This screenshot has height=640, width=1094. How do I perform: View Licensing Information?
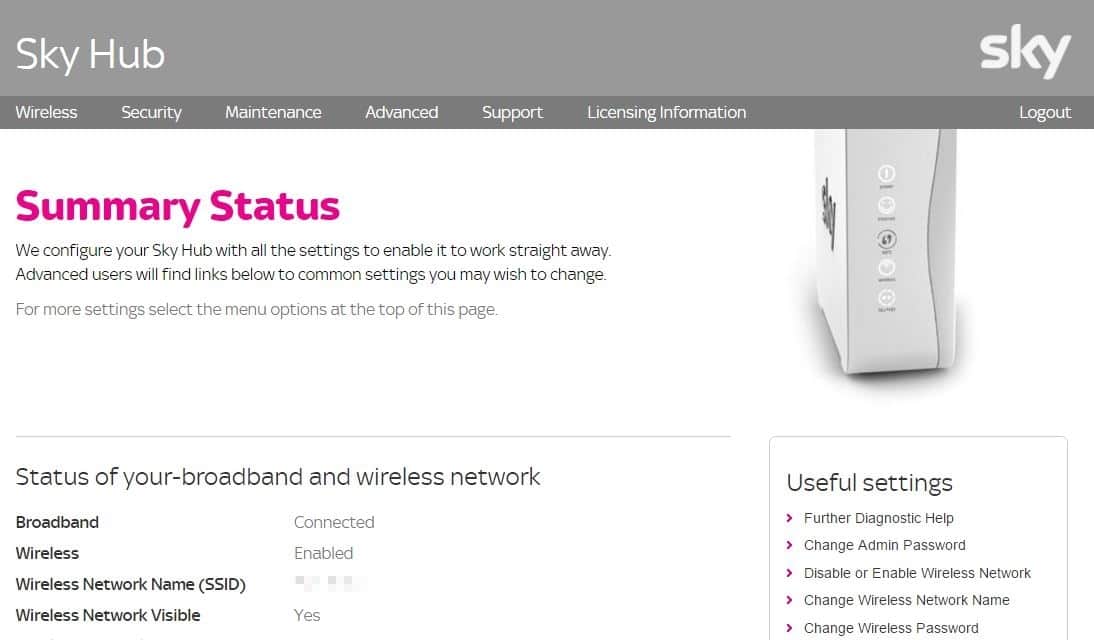pyautogui.click(x=666, y=112)
